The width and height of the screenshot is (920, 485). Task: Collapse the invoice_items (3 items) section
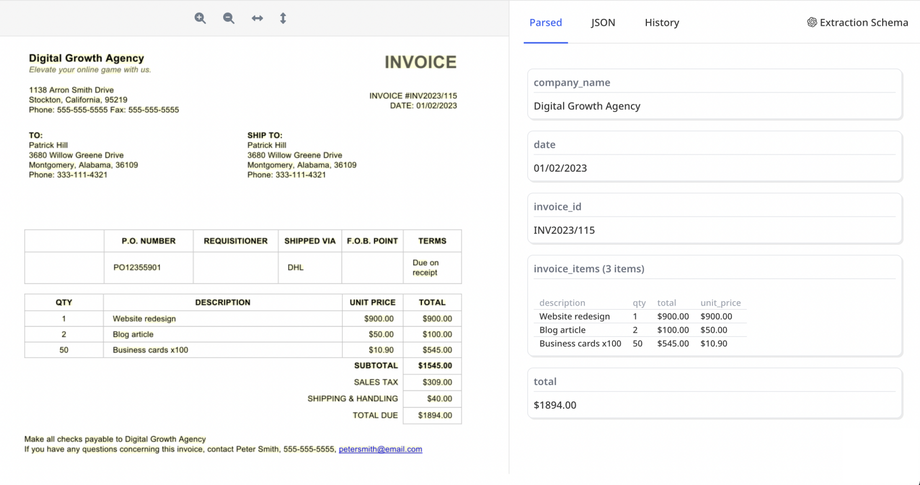tap(588, 268)
